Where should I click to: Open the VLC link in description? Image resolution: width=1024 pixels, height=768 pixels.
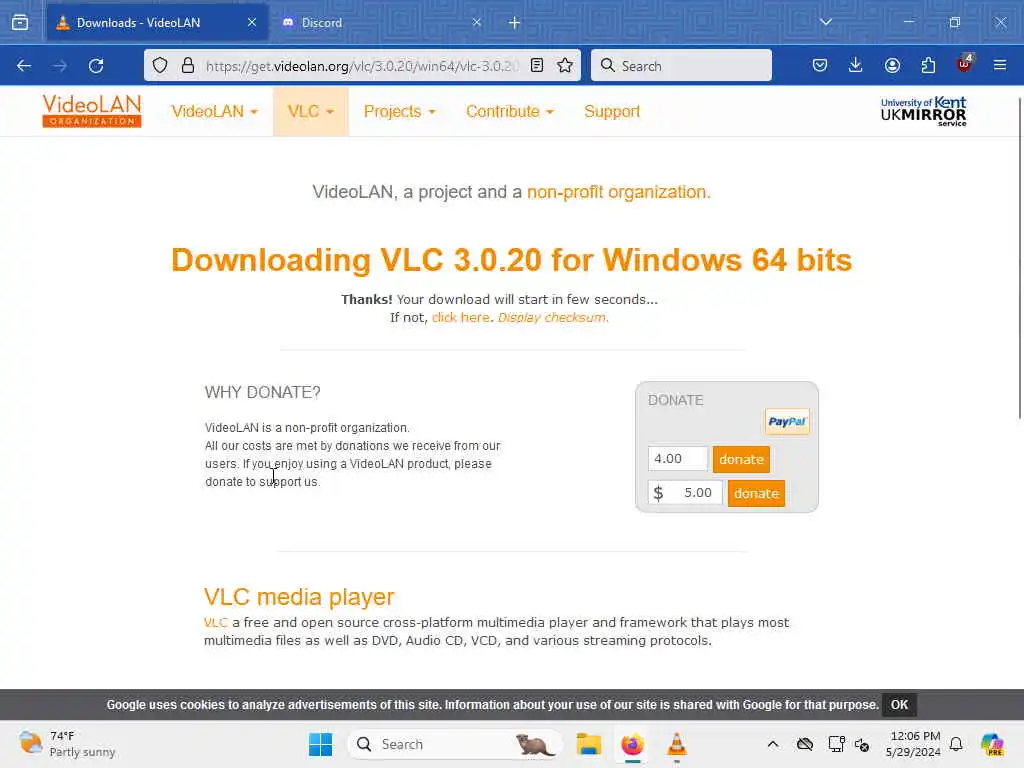[216, 622]
